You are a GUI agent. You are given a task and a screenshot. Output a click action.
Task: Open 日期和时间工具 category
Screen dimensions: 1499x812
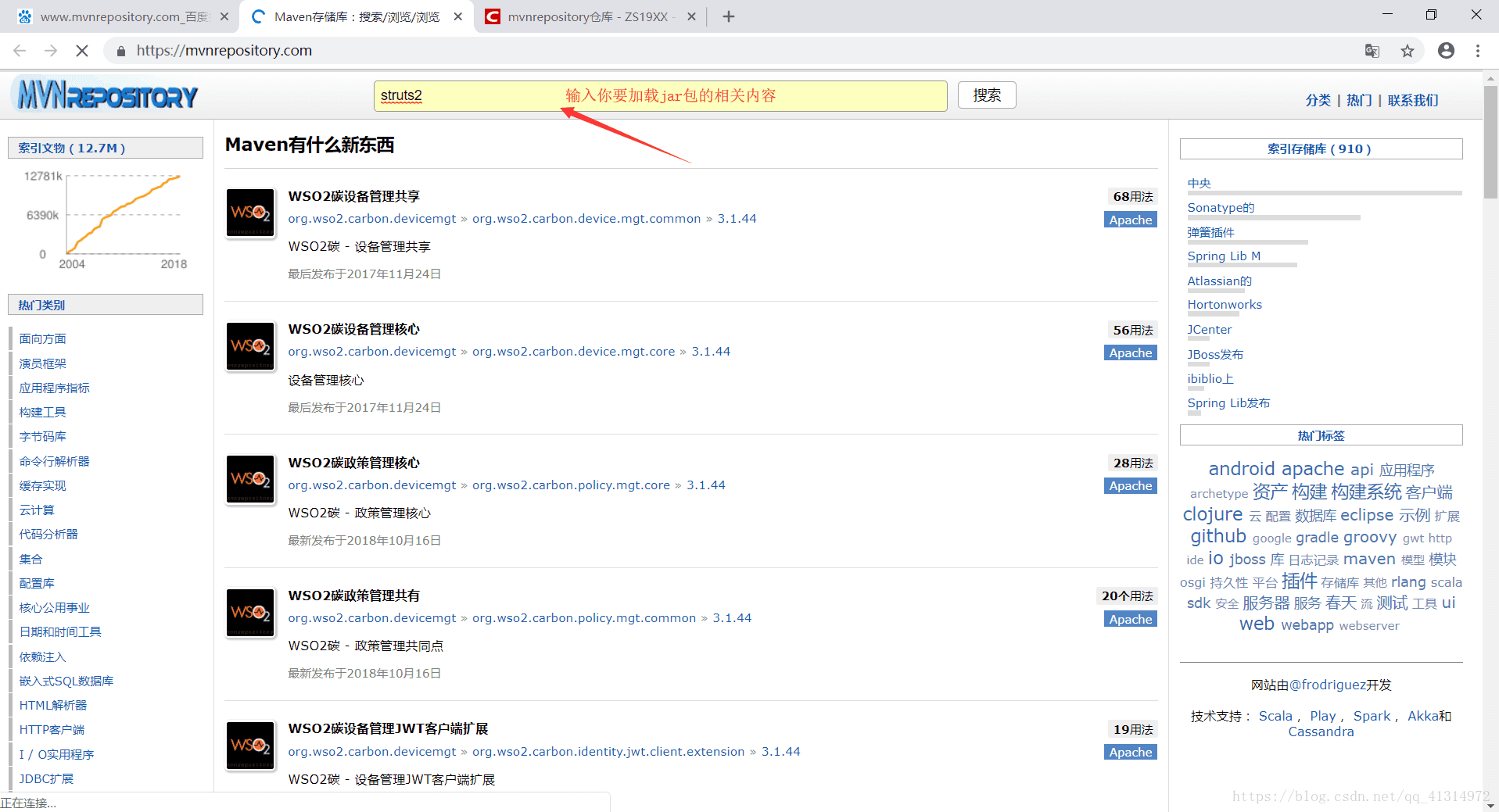[60, 631]
